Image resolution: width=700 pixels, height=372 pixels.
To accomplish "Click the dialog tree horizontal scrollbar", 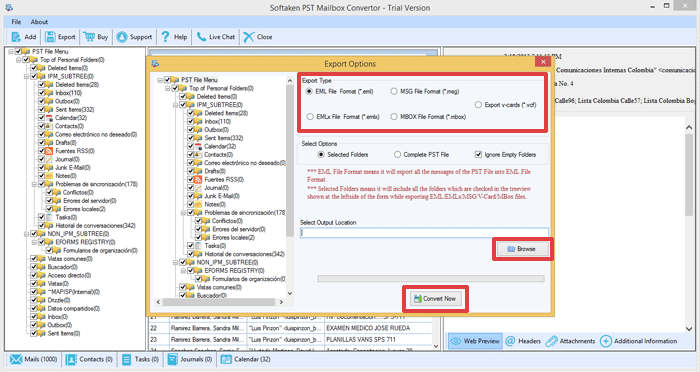I will [219, 302].
